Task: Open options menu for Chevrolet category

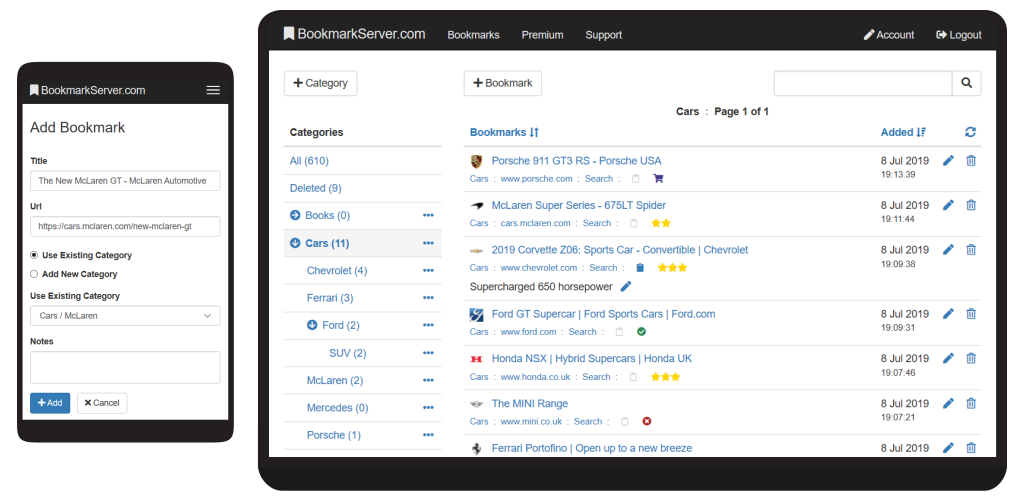Action: (428, 271)
